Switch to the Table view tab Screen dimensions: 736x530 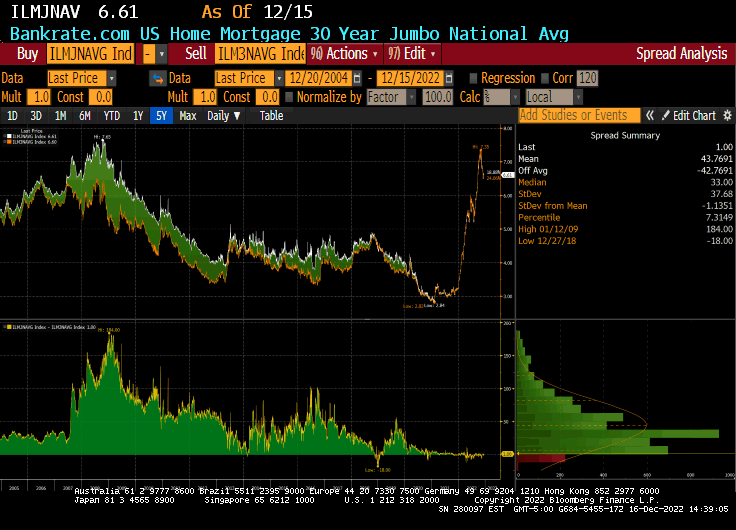tap(271, 116)
